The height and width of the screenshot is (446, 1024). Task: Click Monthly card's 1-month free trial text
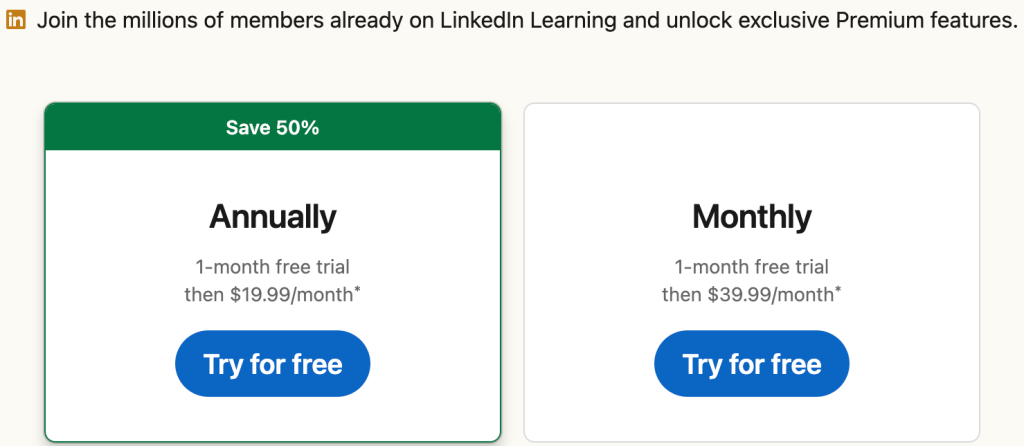coord(752,267)
